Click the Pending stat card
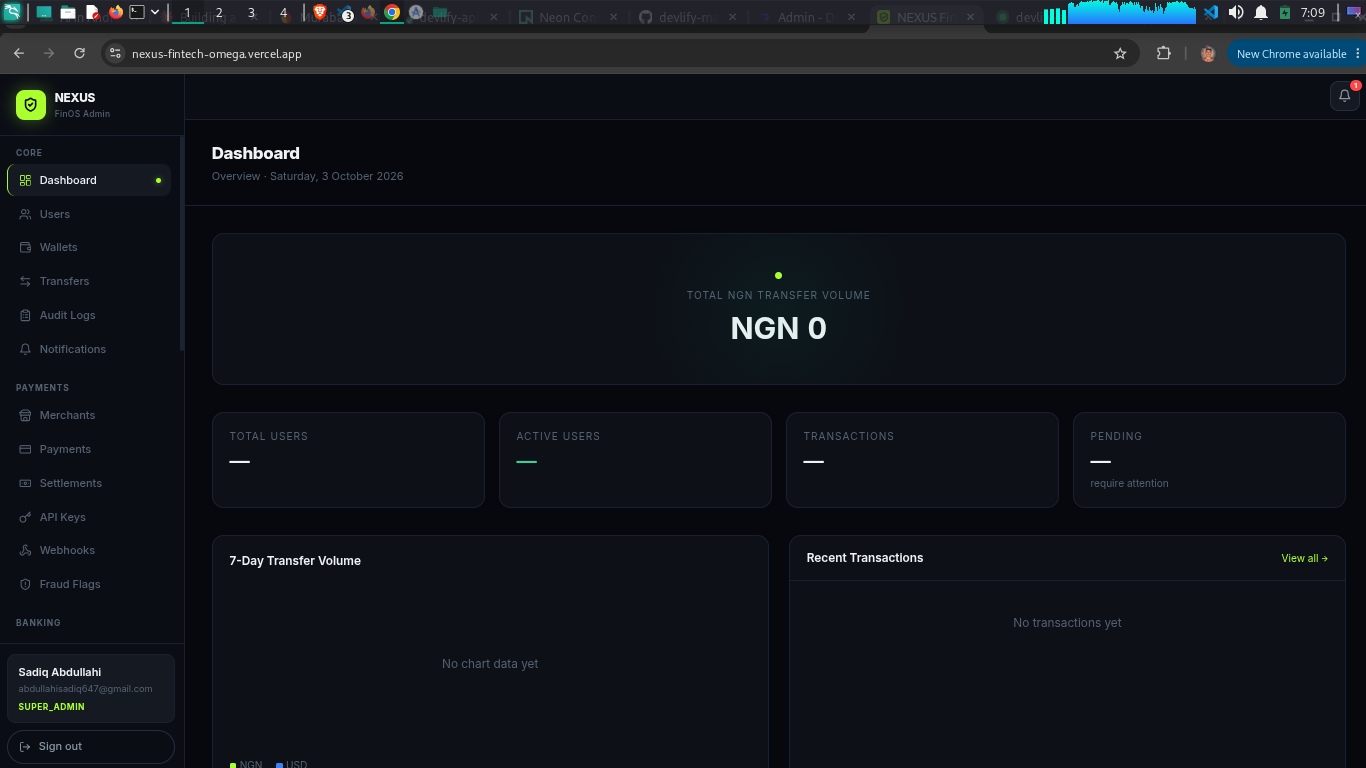The image size is (1366, 768). (x=1209, y=460)
